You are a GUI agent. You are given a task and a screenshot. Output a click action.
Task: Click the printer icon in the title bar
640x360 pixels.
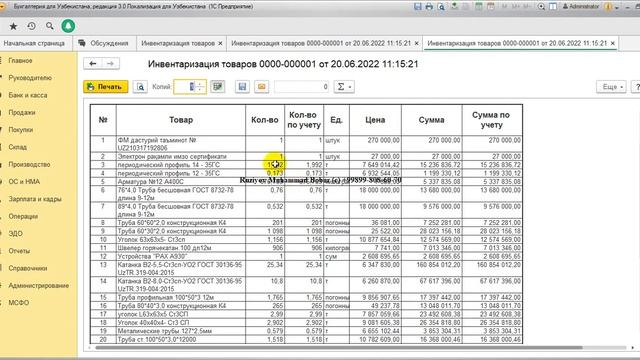[x=429, y=7]
